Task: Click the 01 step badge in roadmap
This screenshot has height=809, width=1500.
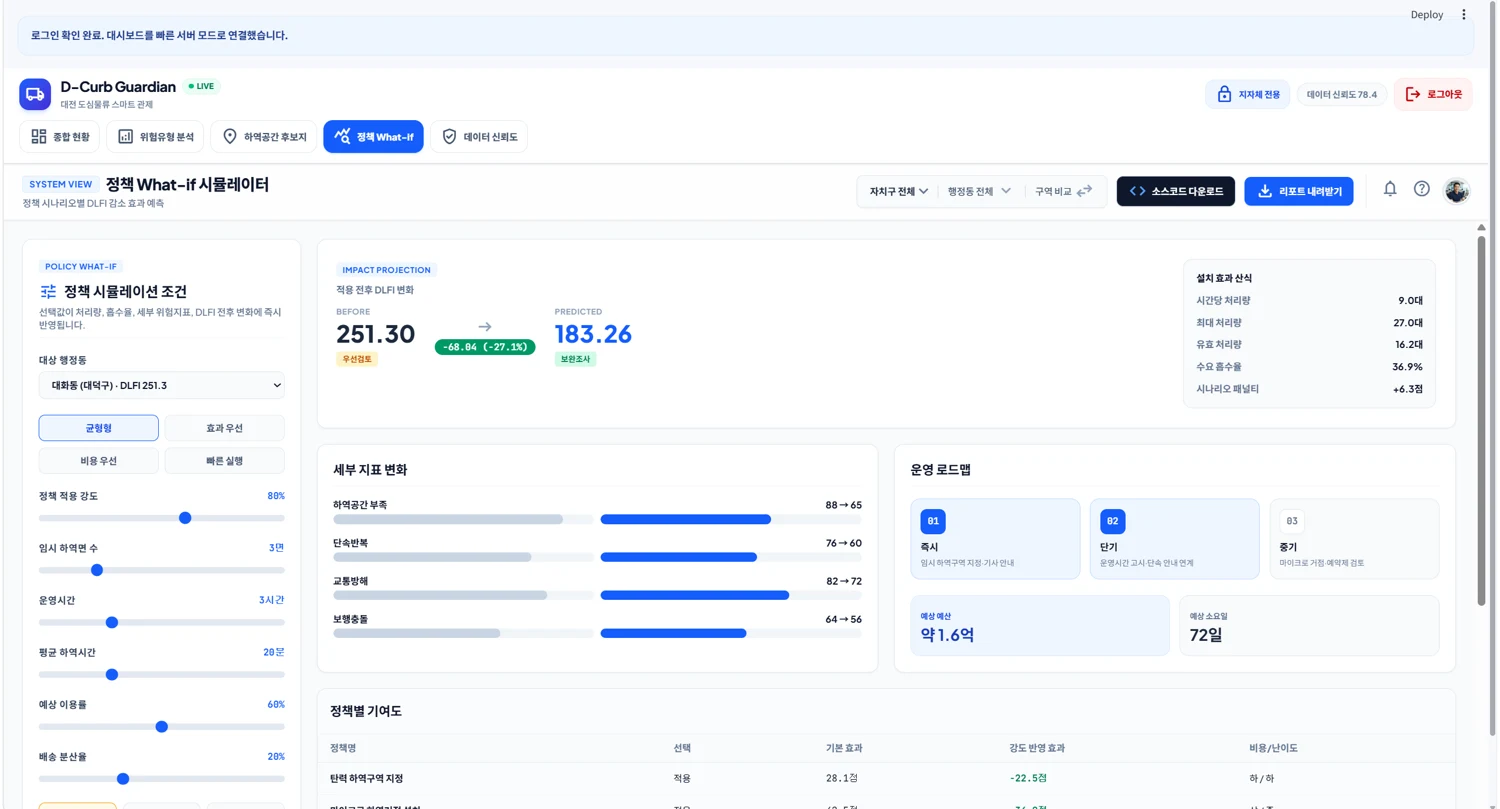Action: click(933, 521)
